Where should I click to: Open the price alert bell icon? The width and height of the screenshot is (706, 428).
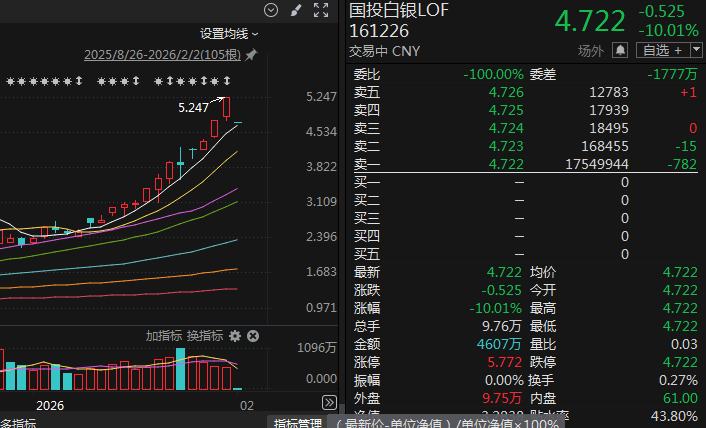tap(620, 50)
